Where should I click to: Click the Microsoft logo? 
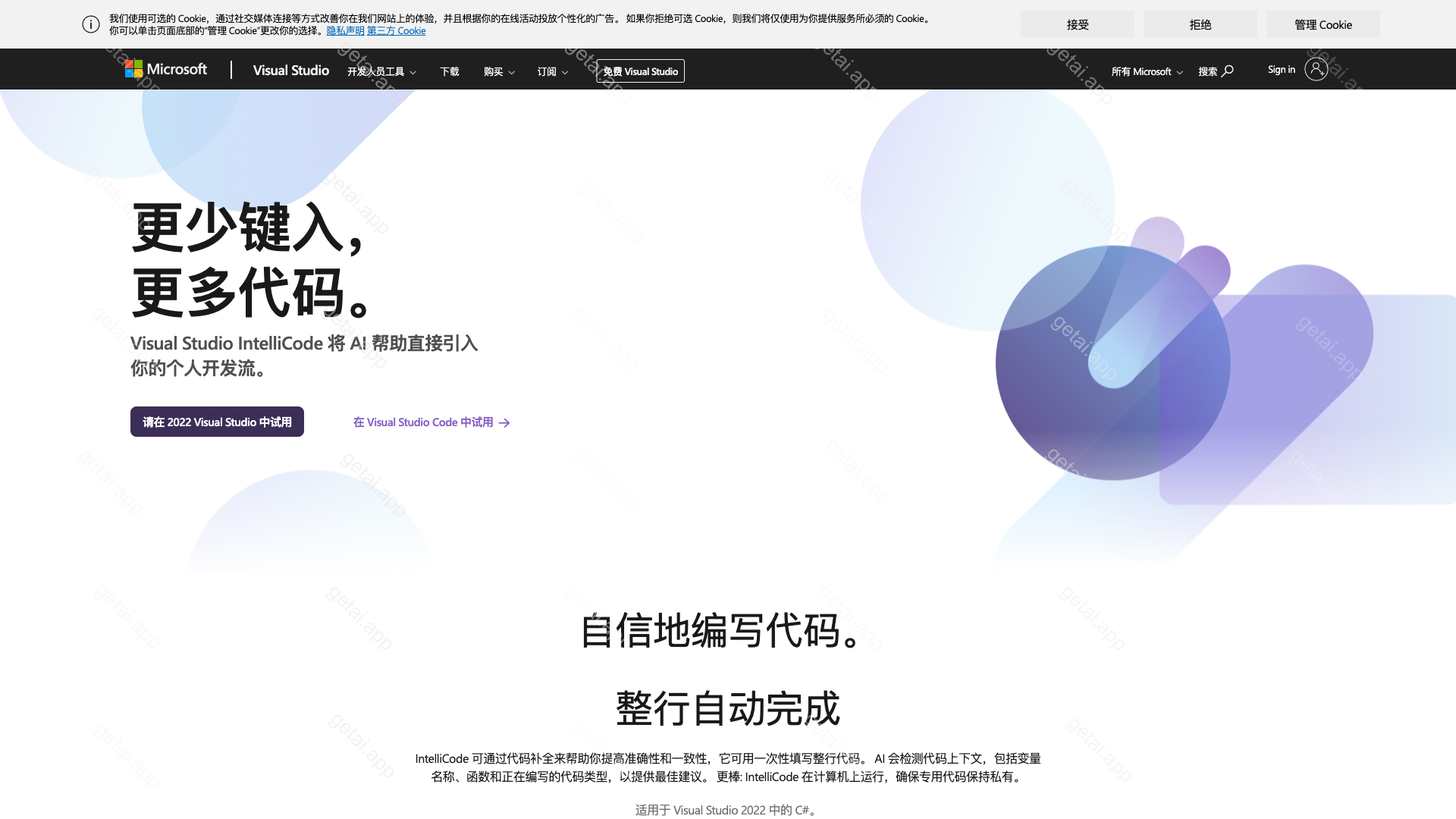[166, 70]
